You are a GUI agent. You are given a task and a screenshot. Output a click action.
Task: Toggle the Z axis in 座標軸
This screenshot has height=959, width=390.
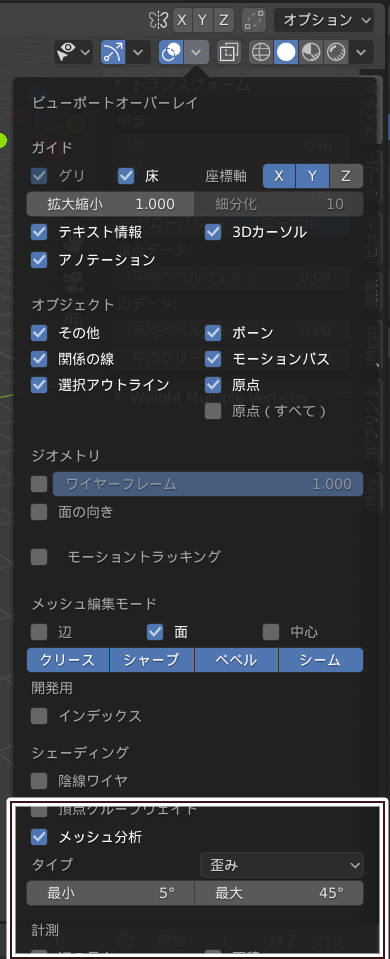click(x=346, y=176)
